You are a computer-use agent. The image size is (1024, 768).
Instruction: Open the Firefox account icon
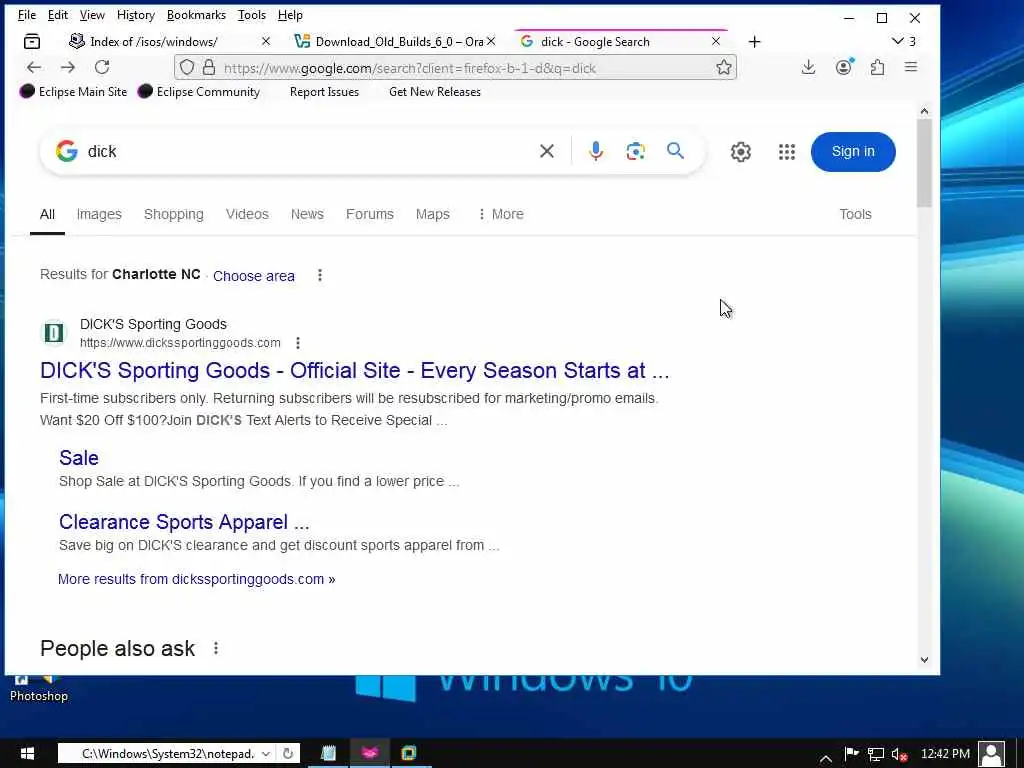tap(844, 67)
